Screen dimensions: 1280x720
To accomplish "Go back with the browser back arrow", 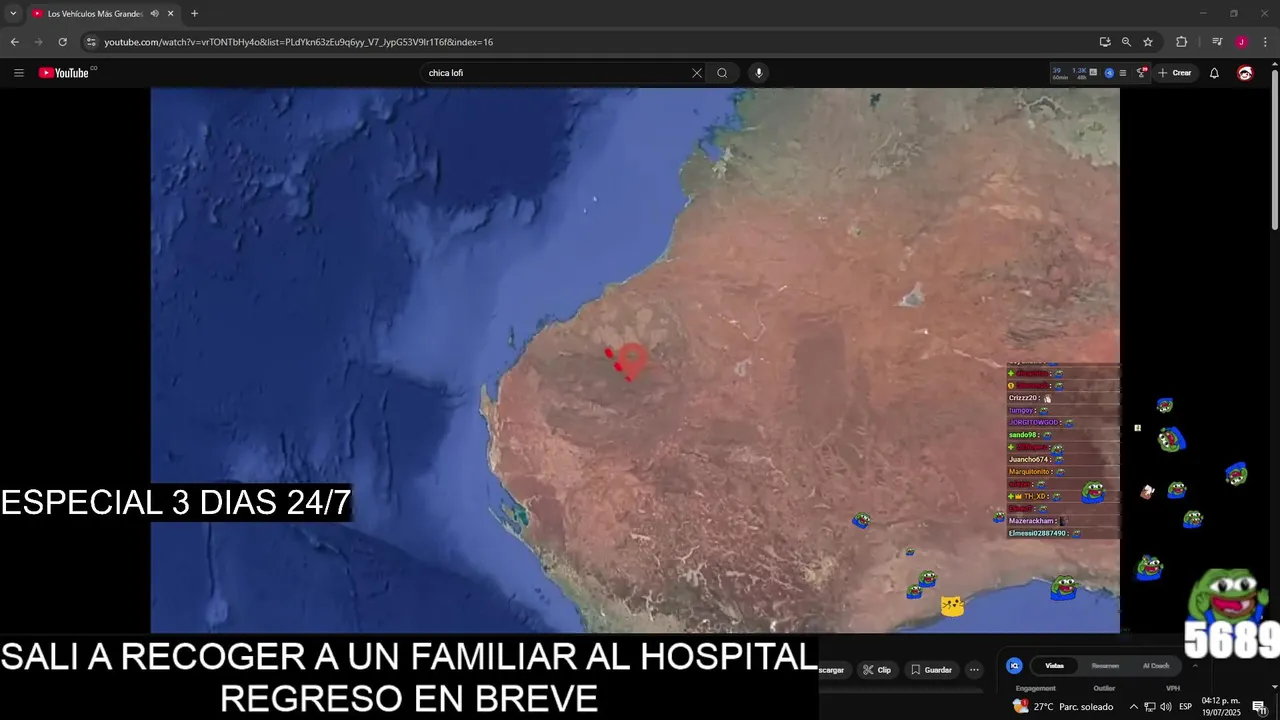I will click(x=14, y=42).
